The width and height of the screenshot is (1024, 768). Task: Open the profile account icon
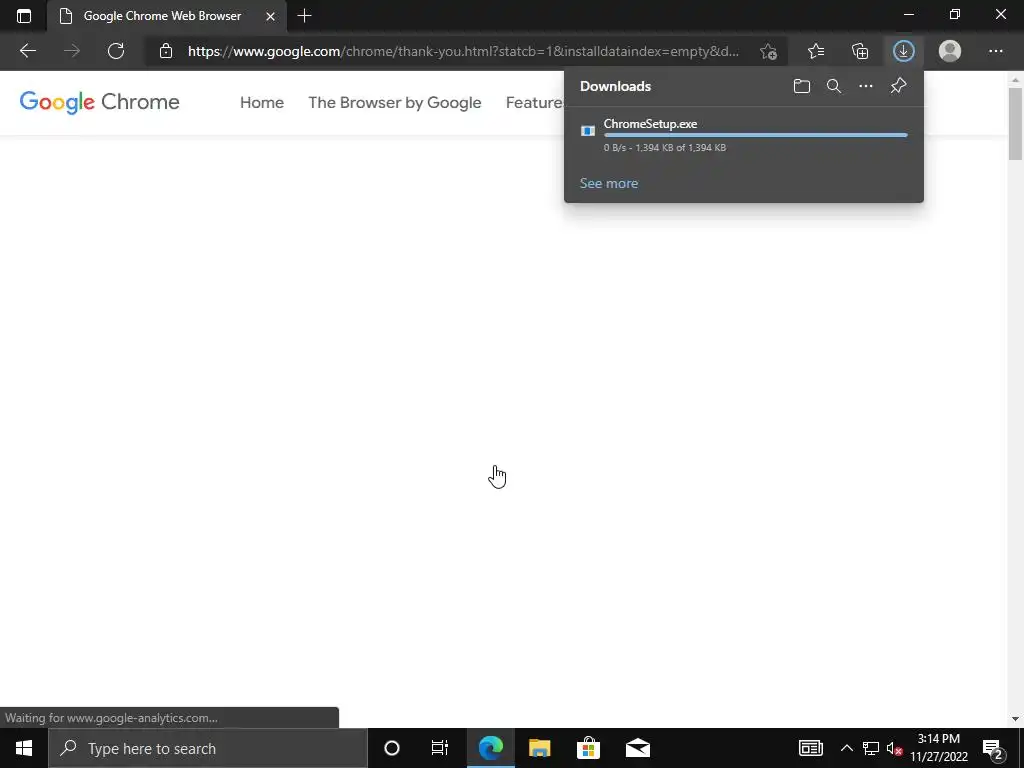(x=950, y=51)
